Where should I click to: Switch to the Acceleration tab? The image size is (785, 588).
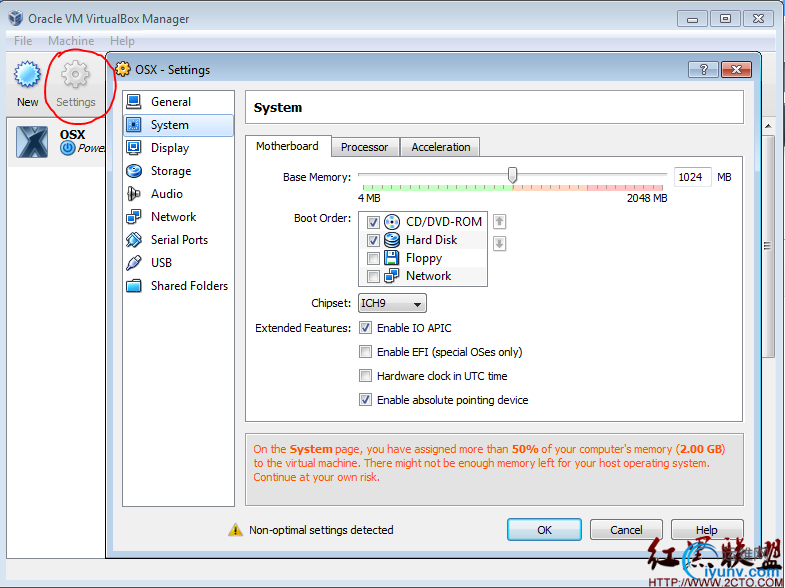point(441,147)
